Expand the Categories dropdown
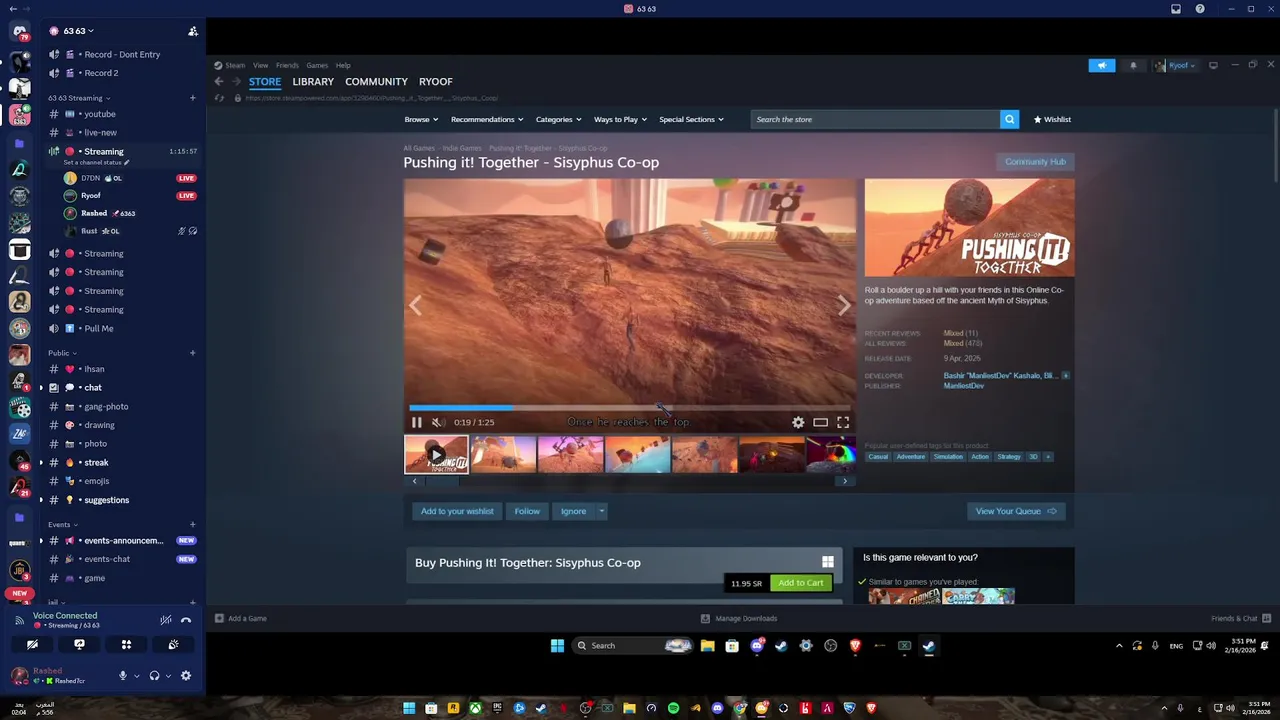1280x720 pixels. pos(558,119)
